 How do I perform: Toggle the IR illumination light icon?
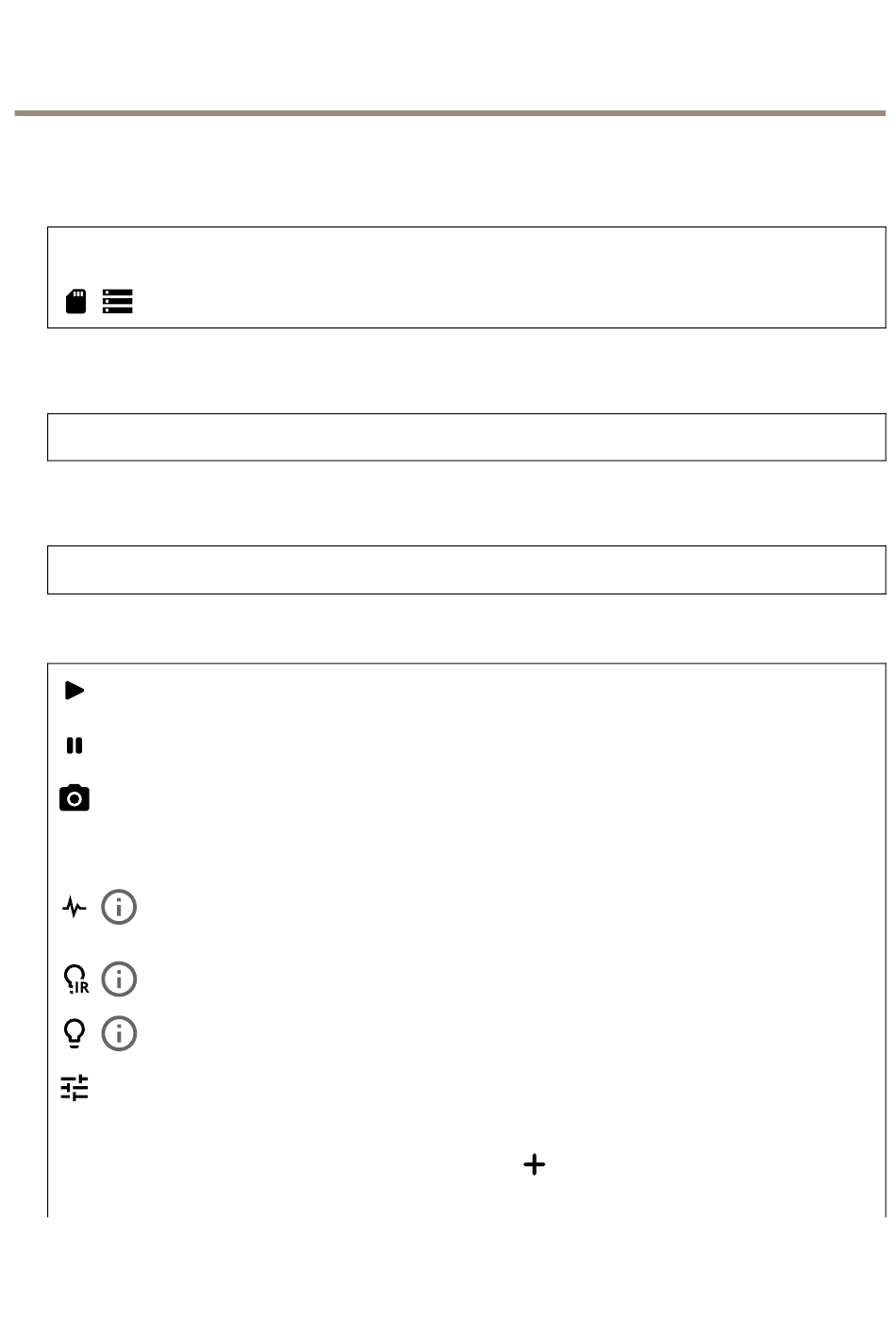(x=75, y=979)
